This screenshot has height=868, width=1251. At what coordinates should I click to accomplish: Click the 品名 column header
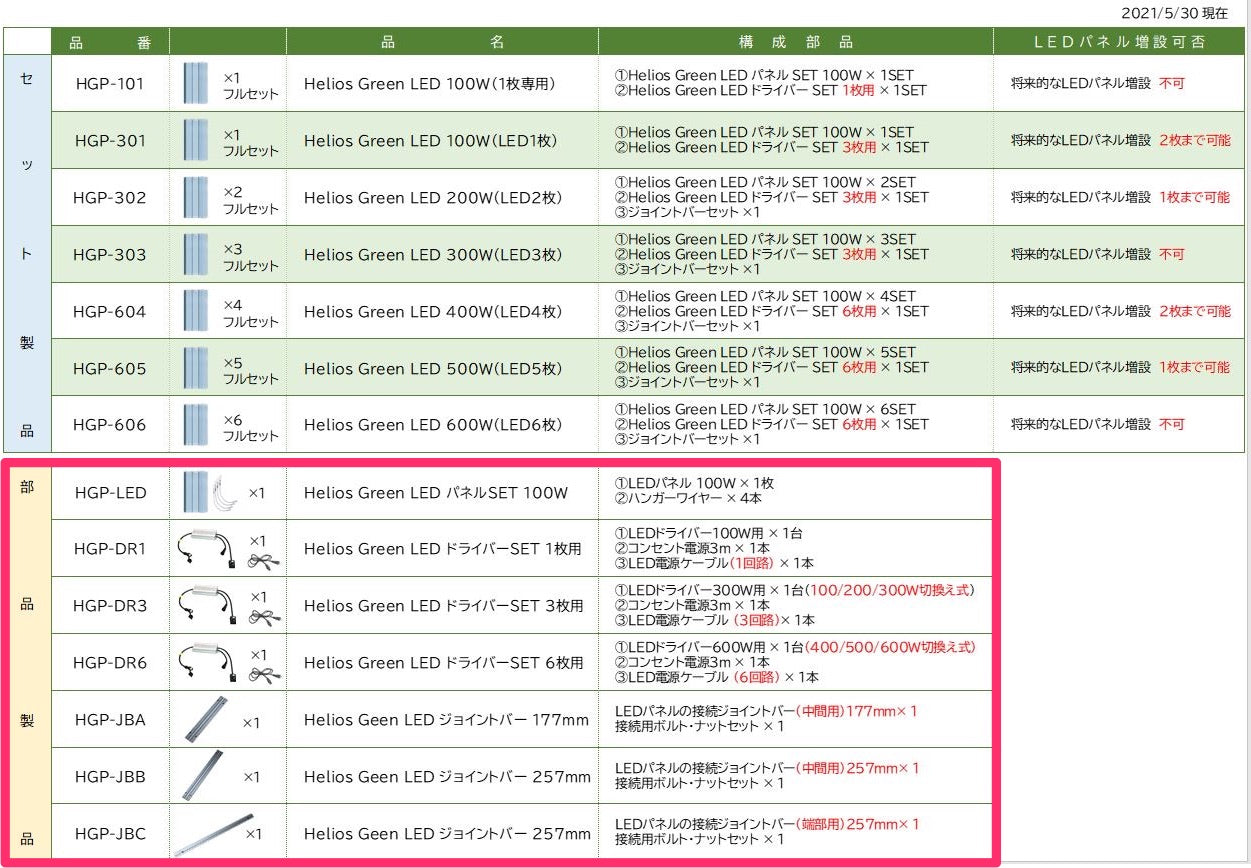pyautogui.click(x=442, y=42)
